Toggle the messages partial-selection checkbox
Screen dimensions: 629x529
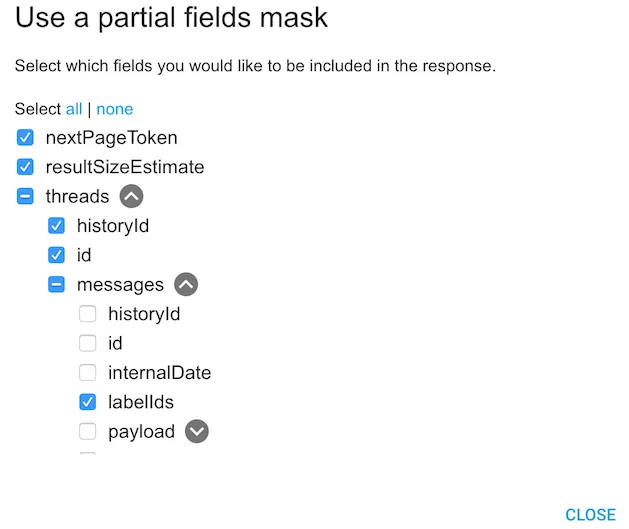click(x=57, y=285)
